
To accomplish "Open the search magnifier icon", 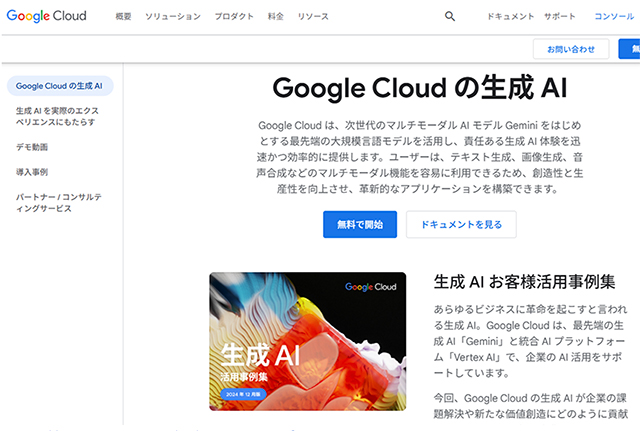I will point(450,16).
